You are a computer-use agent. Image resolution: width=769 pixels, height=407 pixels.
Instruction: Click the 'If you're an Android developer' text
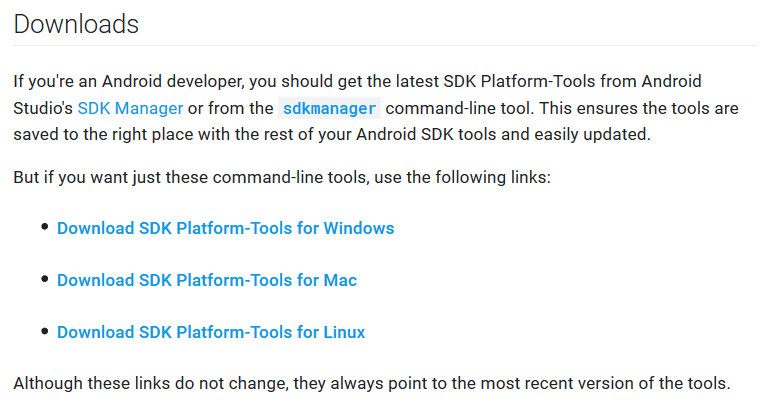(x=128, y=81)
